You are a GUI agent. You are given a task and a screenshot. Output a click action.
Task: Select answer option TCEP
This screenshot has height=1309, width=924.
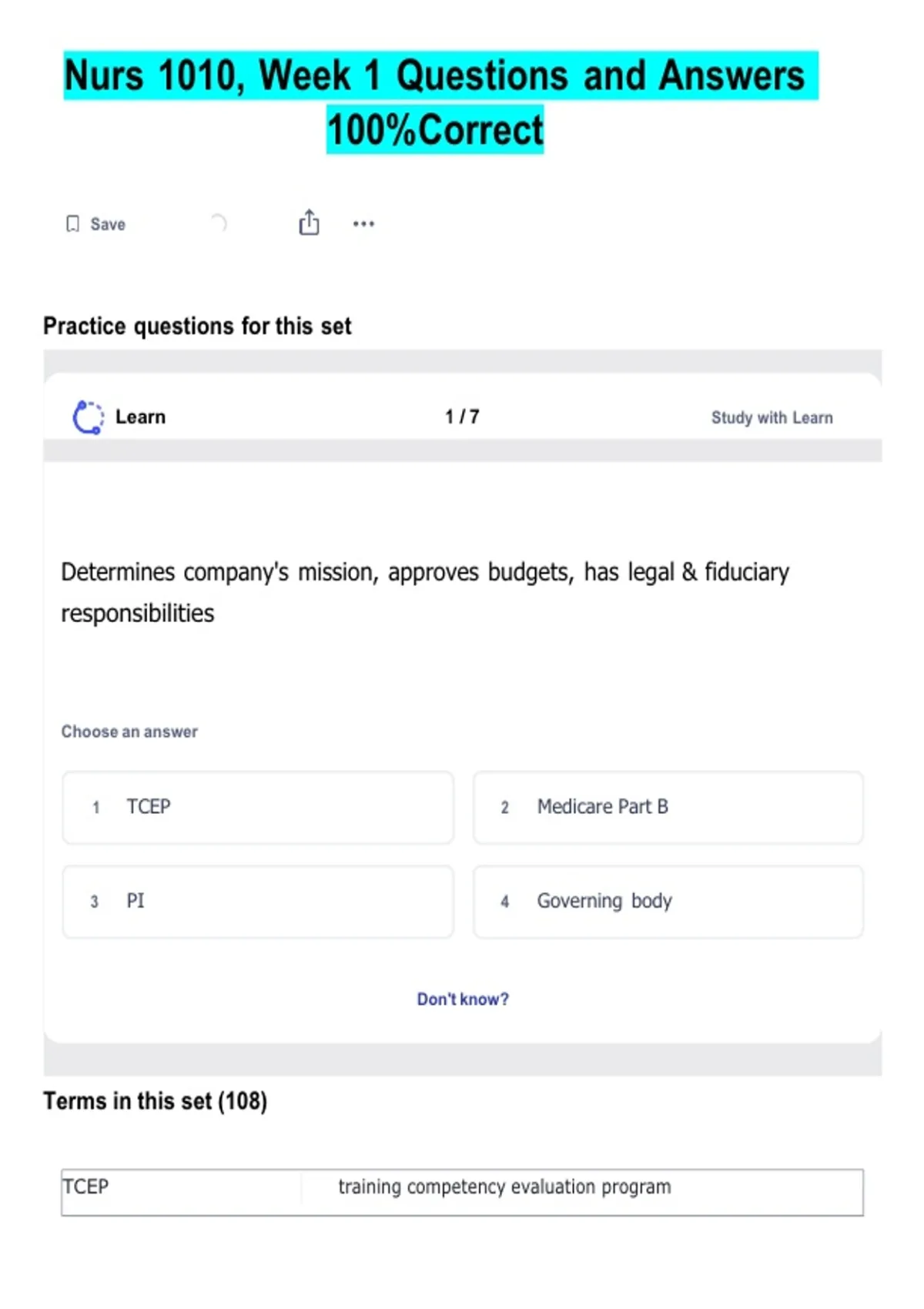coord(258,808)
